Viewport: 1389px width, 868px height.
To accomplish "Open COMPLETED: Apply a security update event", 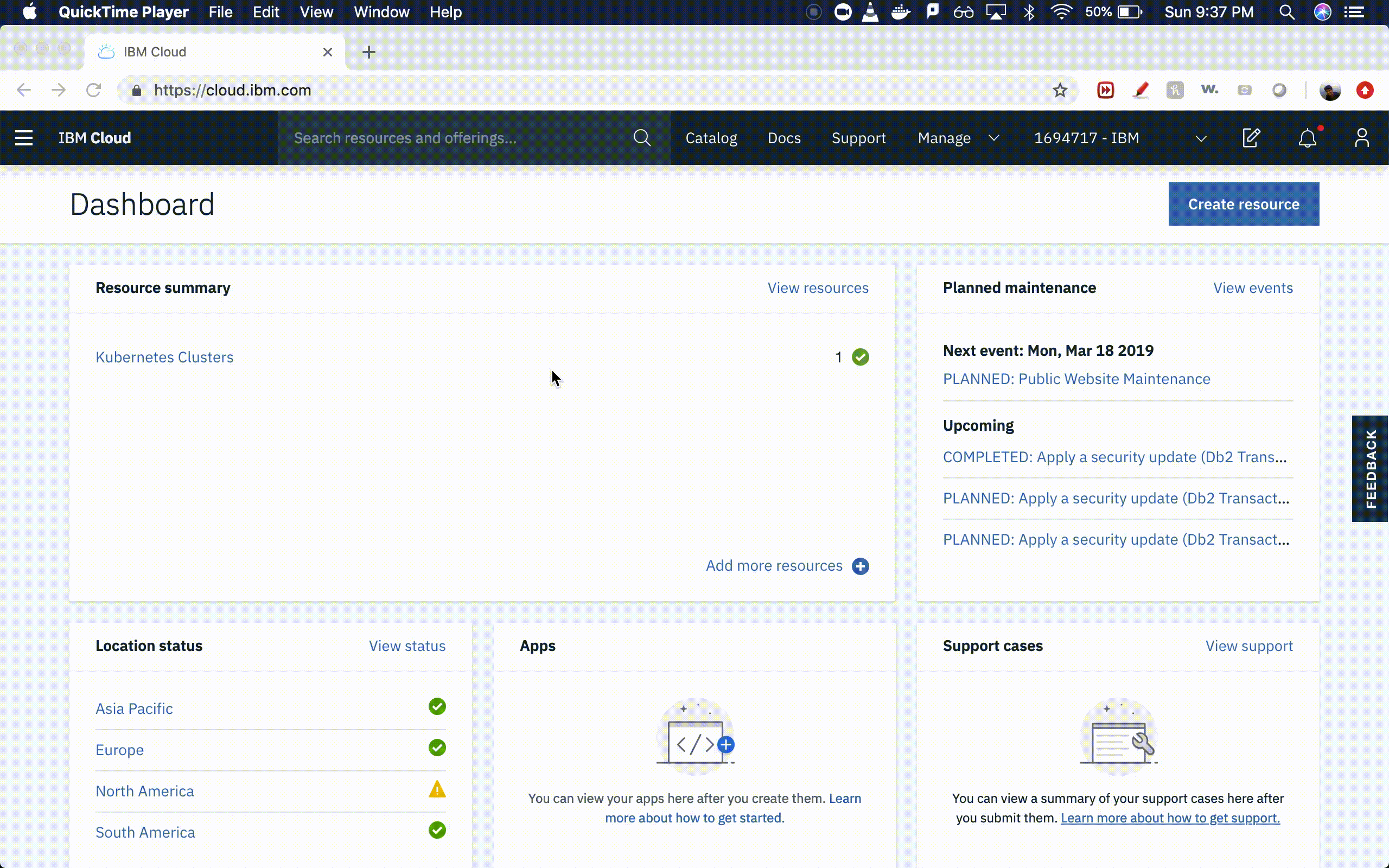I will coord(1114,457).
